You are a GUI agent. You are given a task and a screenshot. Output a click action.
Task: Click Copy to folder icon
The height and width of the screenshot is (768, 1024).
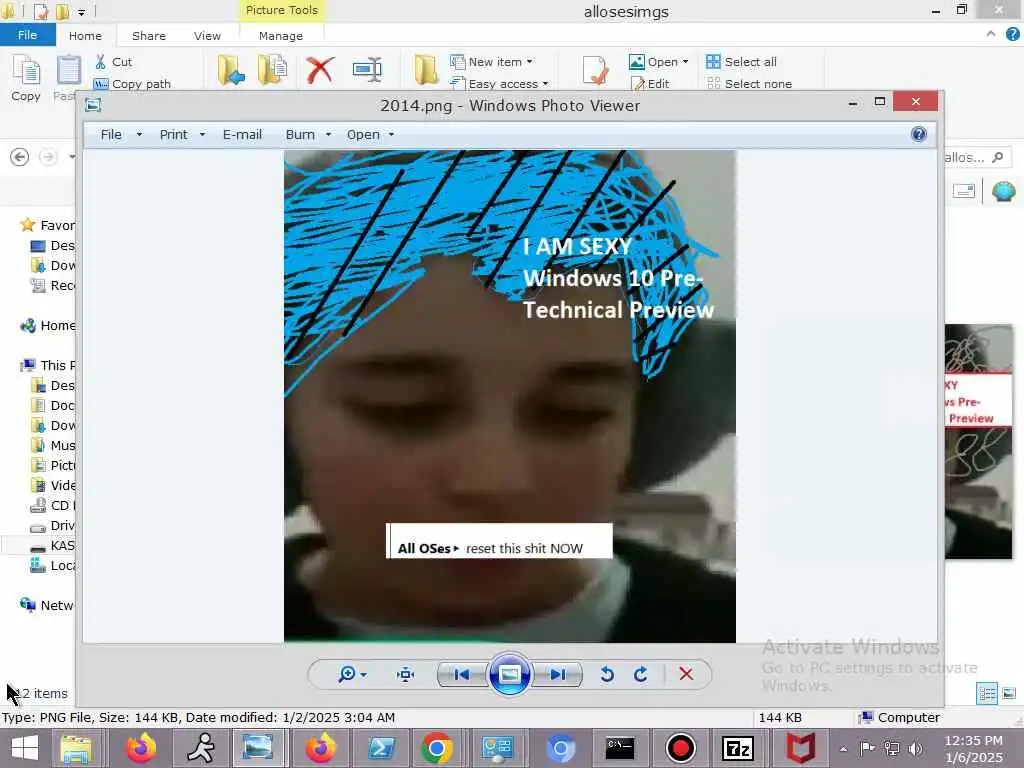tap(272, 71)
